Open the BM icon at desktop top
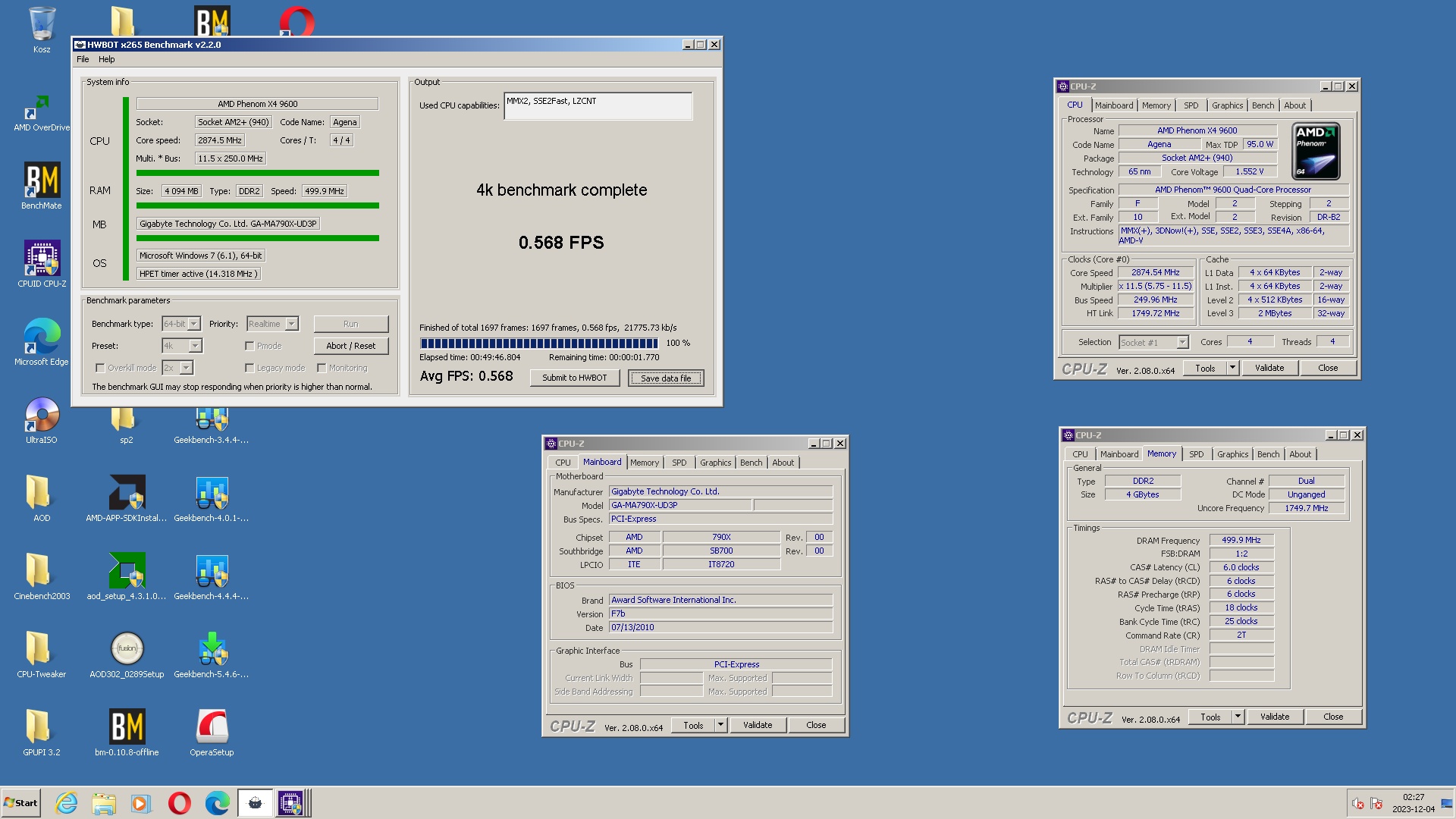 click(212, 21)
